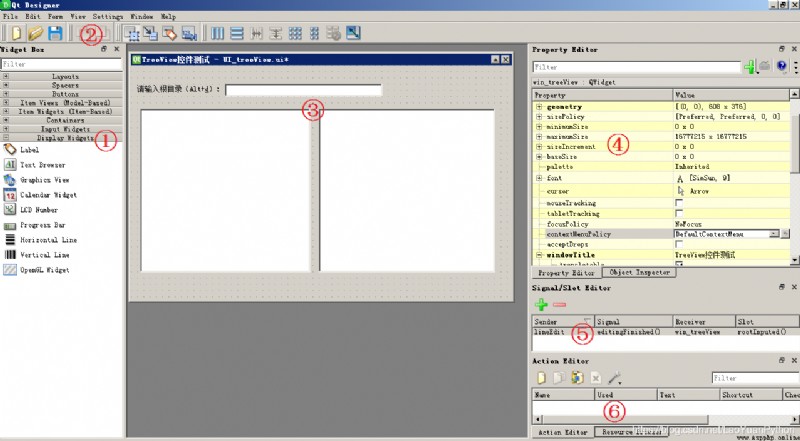Viewport: 800px width, 441px height.
Task: Expand the Buttons category
Action: coord(6,93)
